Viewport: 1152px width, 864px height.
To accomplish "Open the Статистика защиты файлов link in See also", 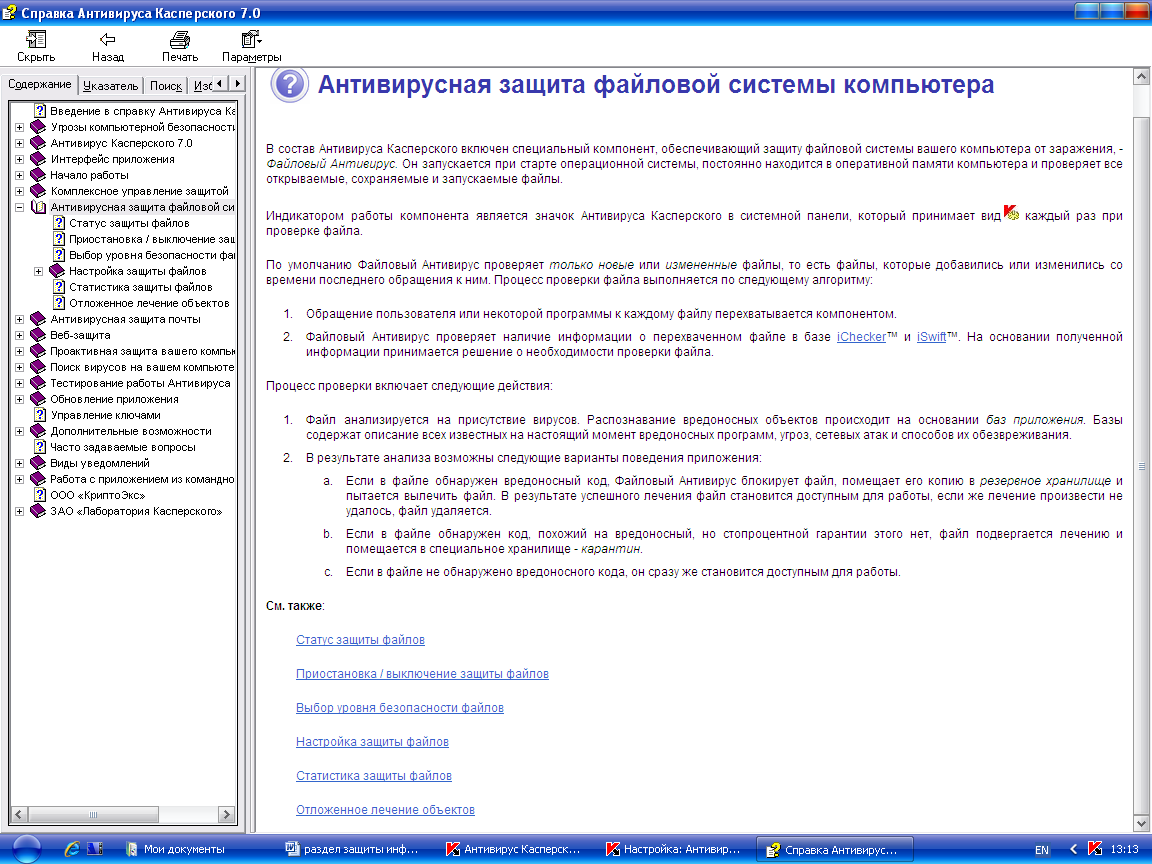I will [x=374, y=776].
